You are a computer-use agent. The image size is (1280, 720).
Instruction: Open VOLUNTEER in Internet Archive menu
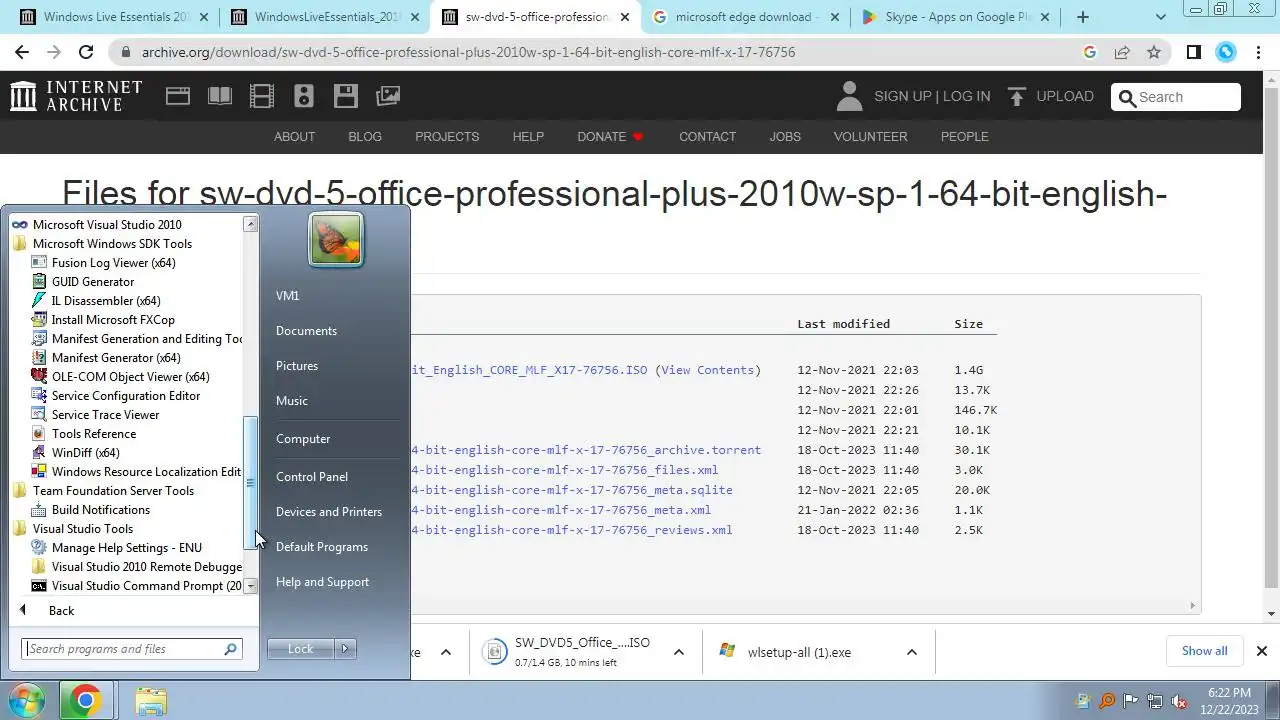[x=870, y=137]
